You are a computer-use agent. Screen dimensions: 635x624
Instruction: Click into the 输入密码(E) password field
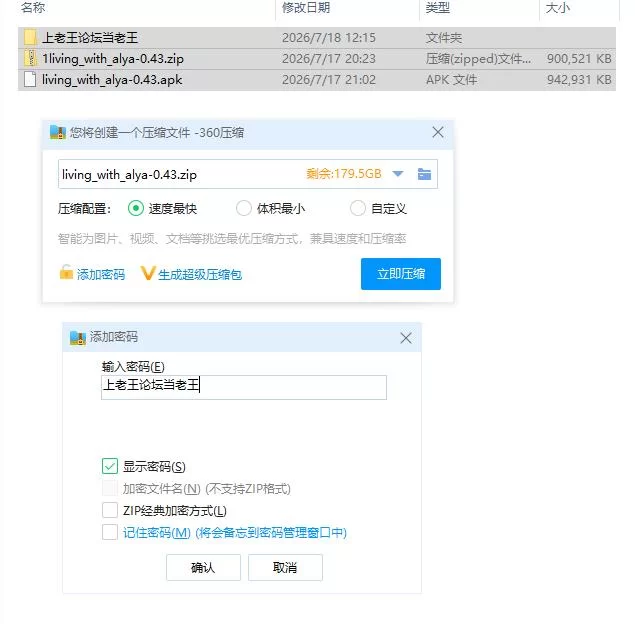(244, 388)
